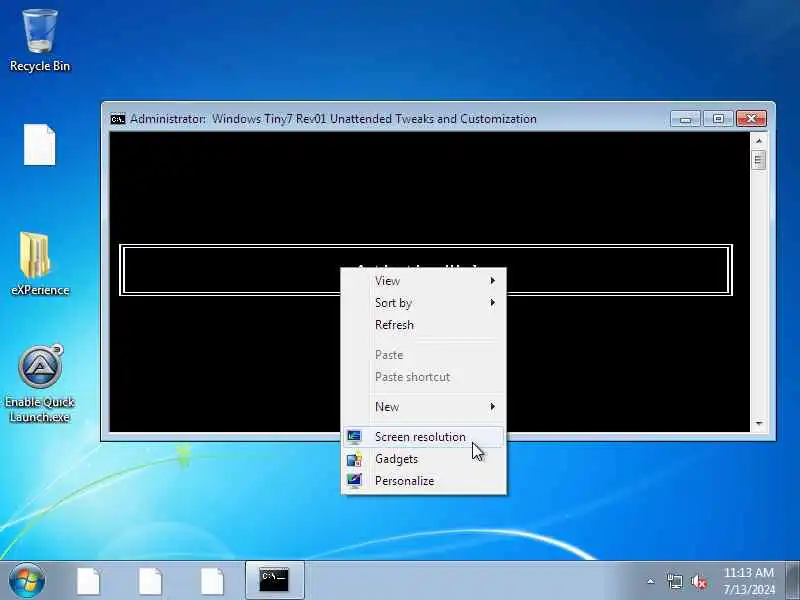800x600 pixels.
Task: Open first blank pinned taskbar icon
Action: click(89, 581)
